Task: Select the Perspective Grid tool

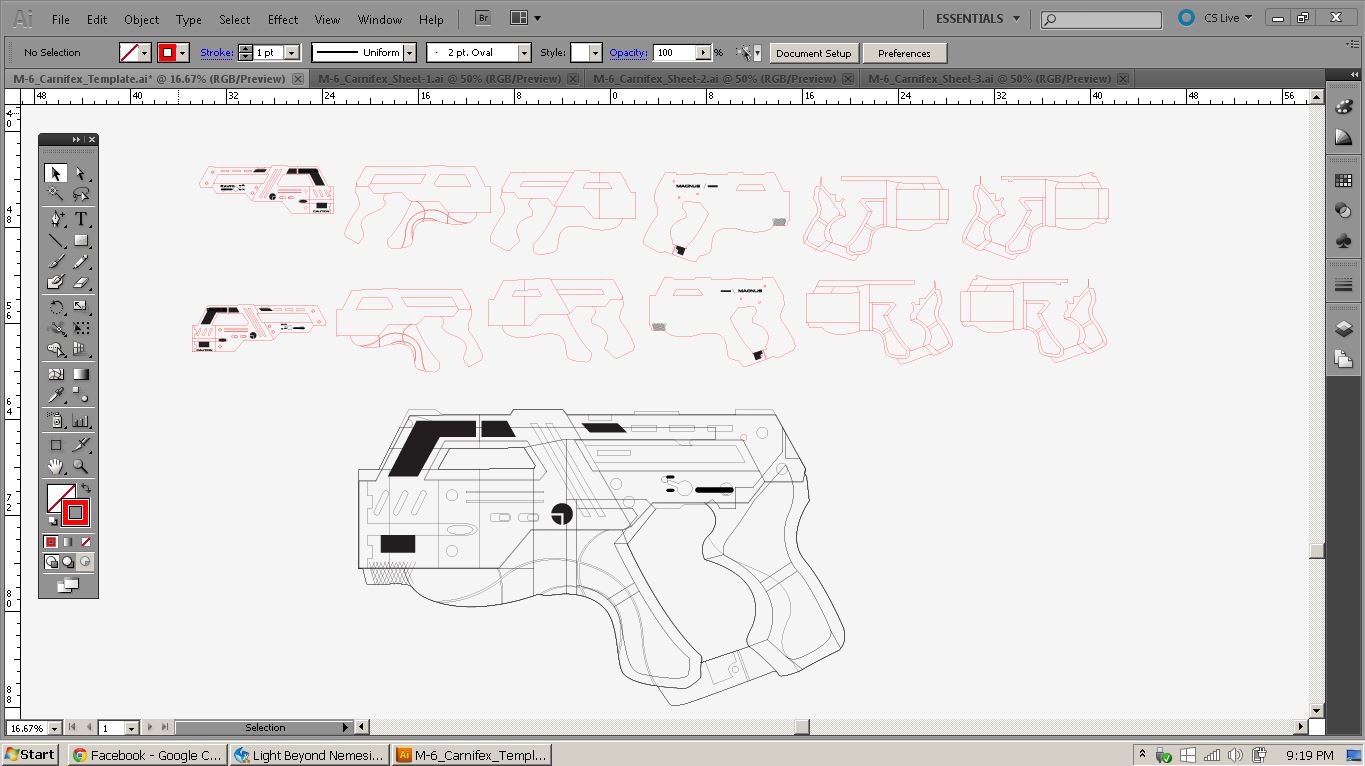Action: [81, 349]
